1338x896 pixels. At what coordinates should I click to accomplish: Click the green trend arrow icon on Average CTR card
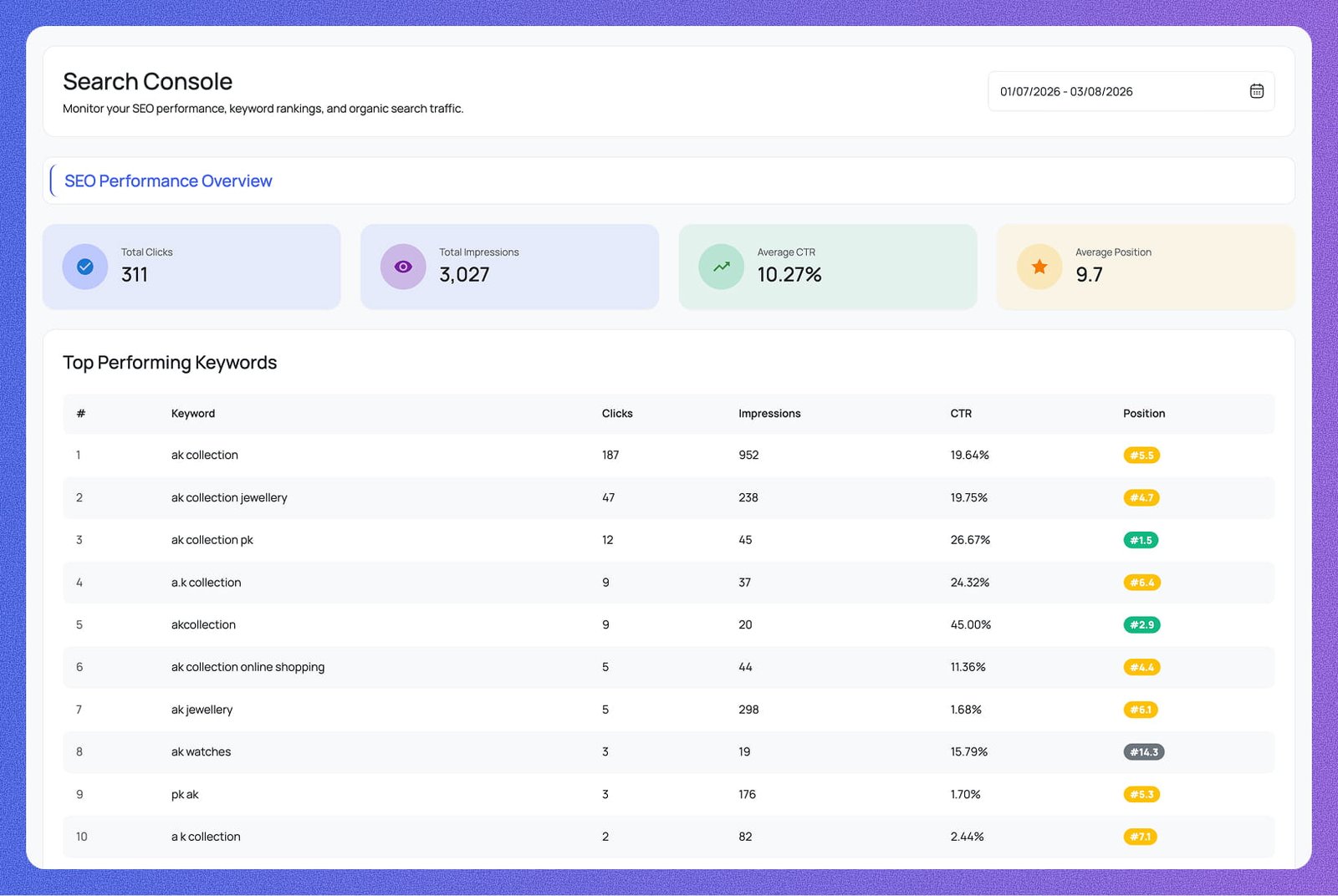point(720,267)
